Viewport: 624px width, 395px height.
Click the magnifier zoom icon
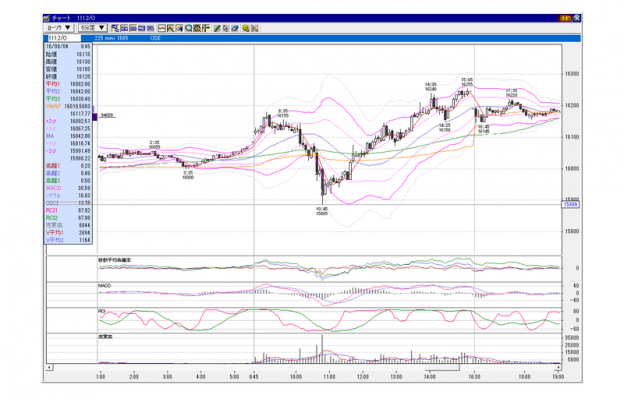tap(188, 28)
